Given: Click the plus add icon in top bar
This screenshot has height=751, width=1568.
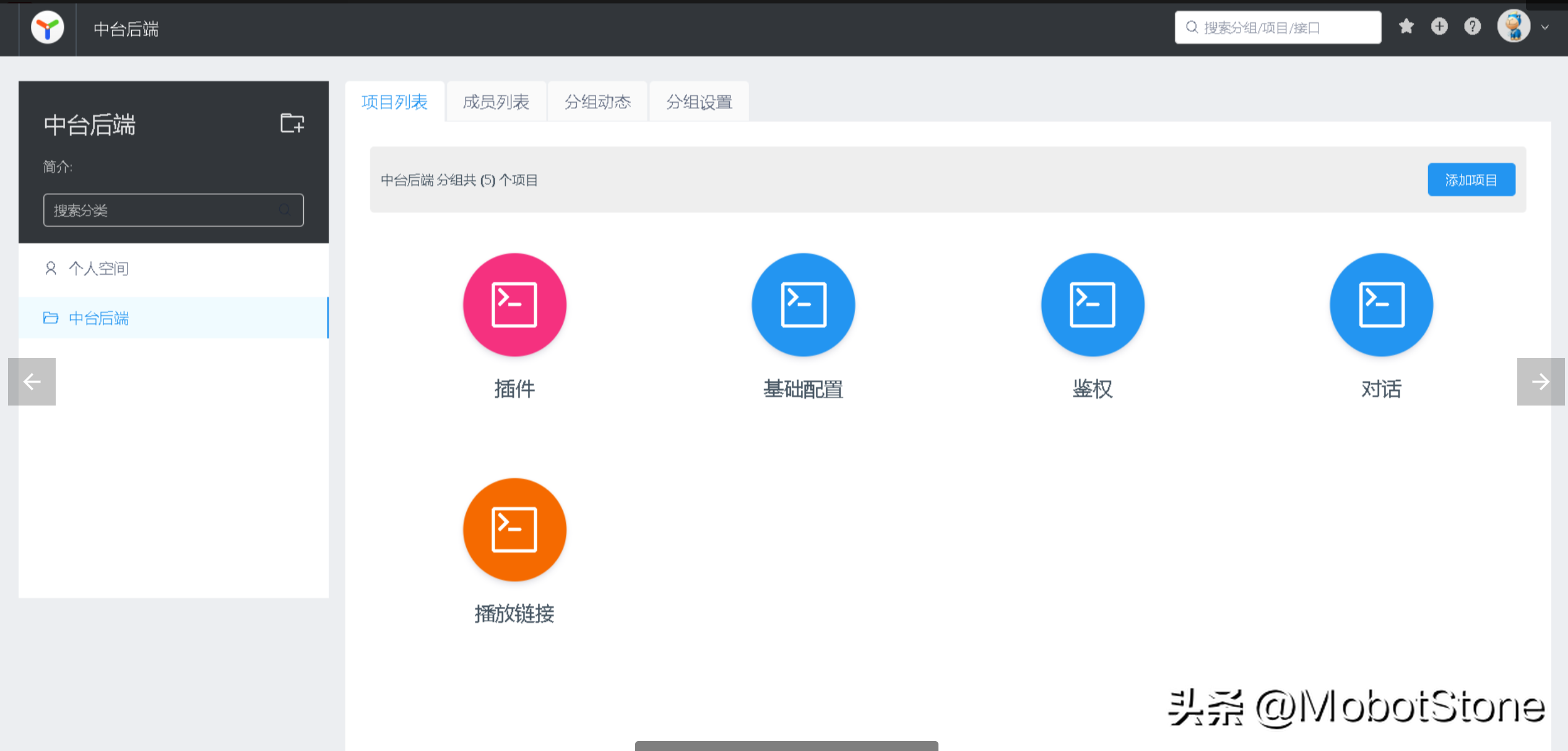Looking at the screenshot, I should tap(1439, 27).
